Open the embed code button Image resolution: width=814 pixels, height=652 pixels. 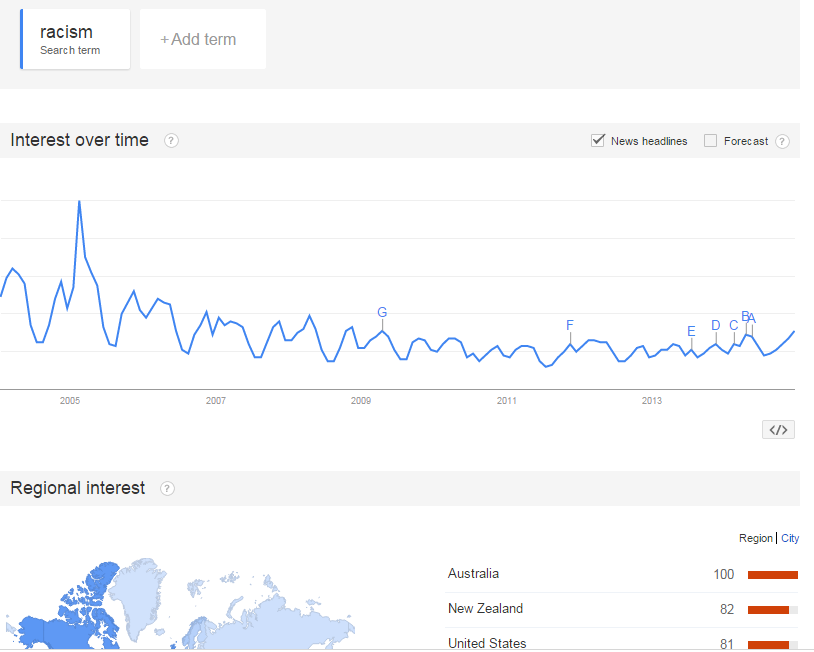tap(778, 430)
